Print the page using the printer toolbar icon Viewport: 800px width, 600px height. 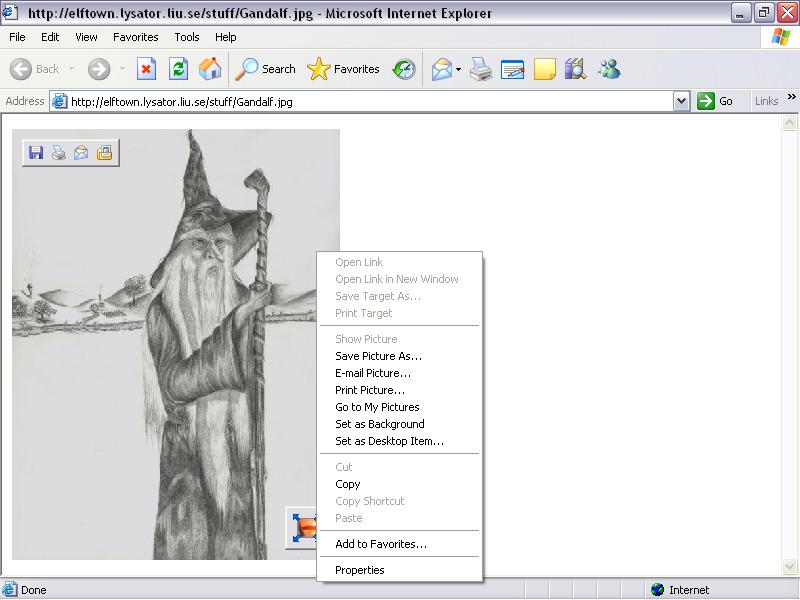click(x=481, y=69)
